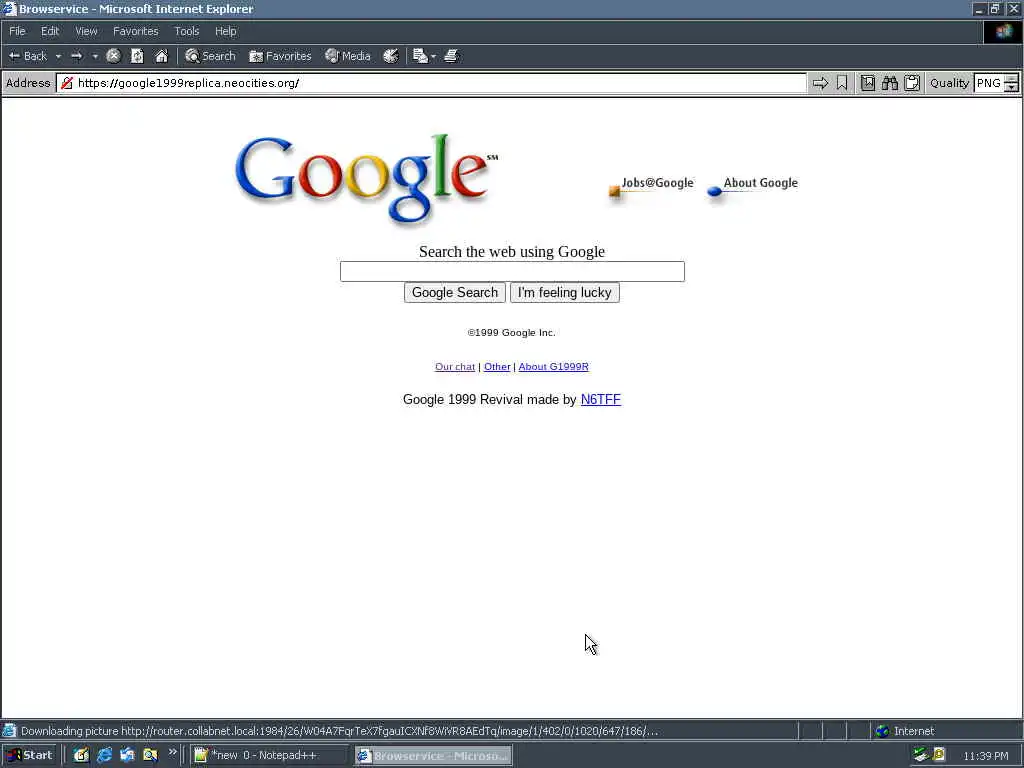Open the File menu
The image size is (1024, 768).
pyautogui.click(x=17, y=31)
